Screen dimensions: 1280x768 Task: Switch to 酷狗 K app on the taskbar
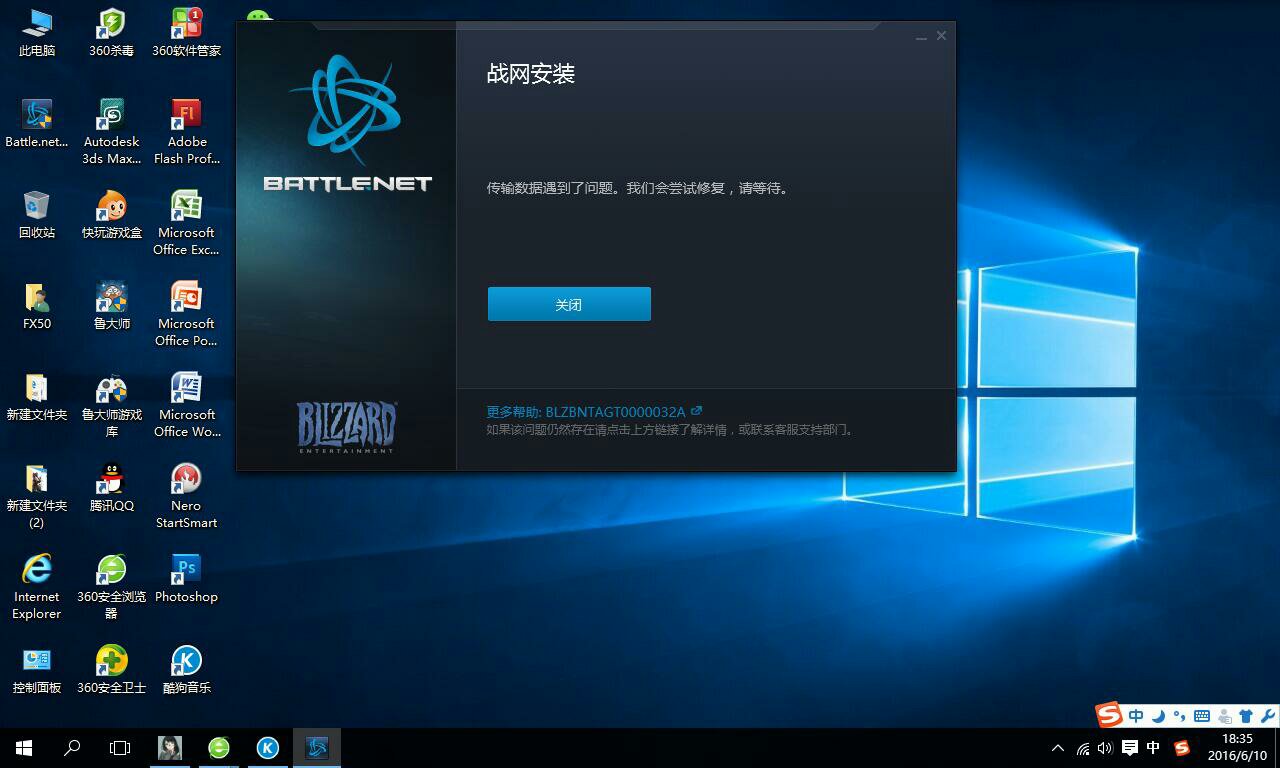coord(268,747)
